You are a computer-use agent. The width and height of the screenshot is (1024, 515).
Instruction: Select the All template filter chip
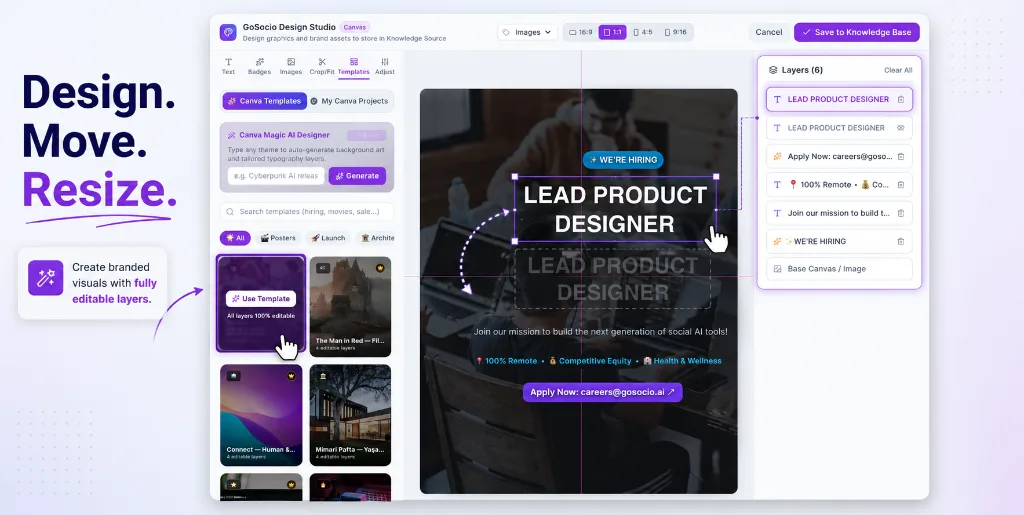click(235, 238)
